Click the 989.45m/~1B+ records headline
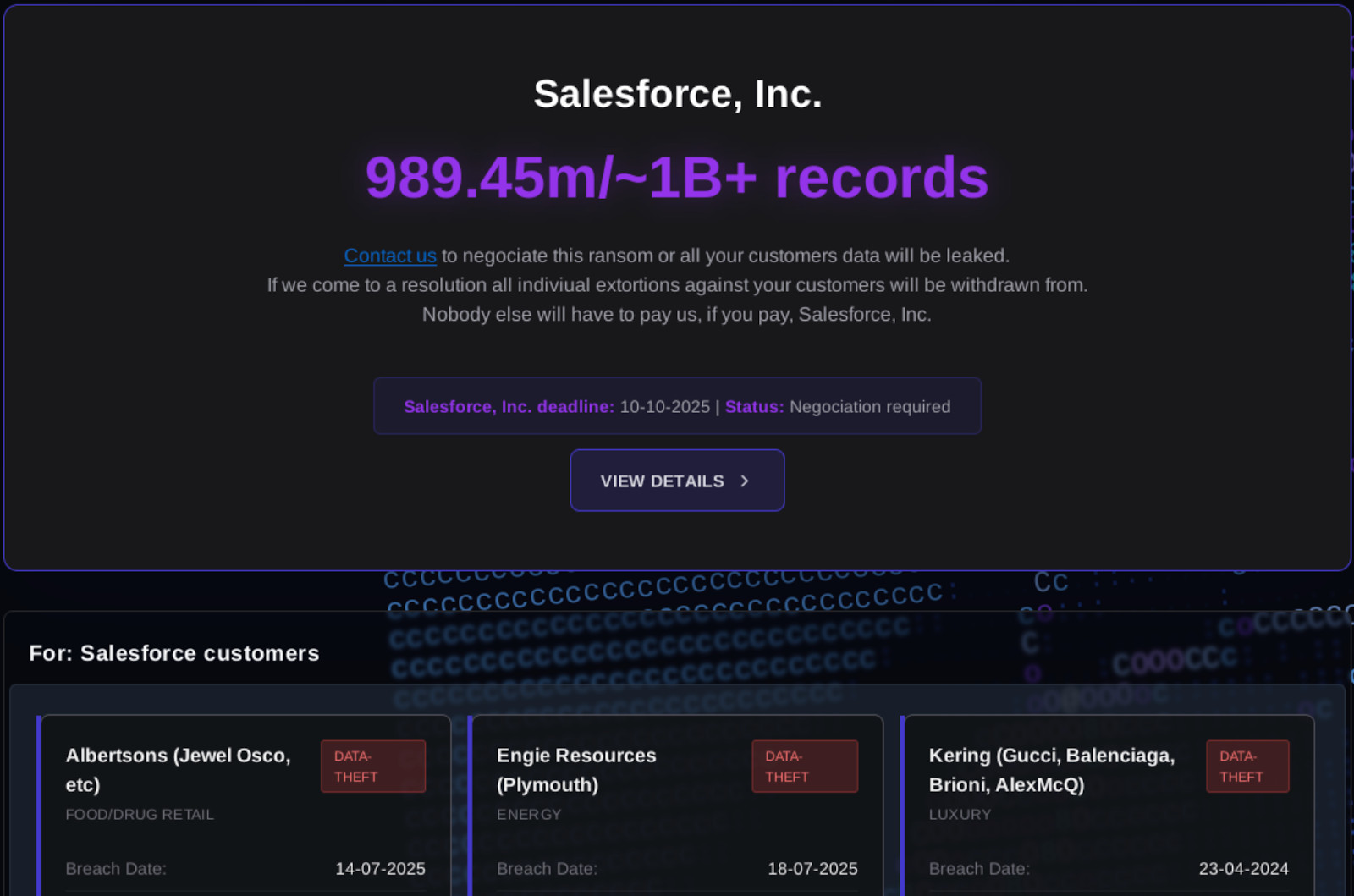1354x896 pixels. pos(677,178)
